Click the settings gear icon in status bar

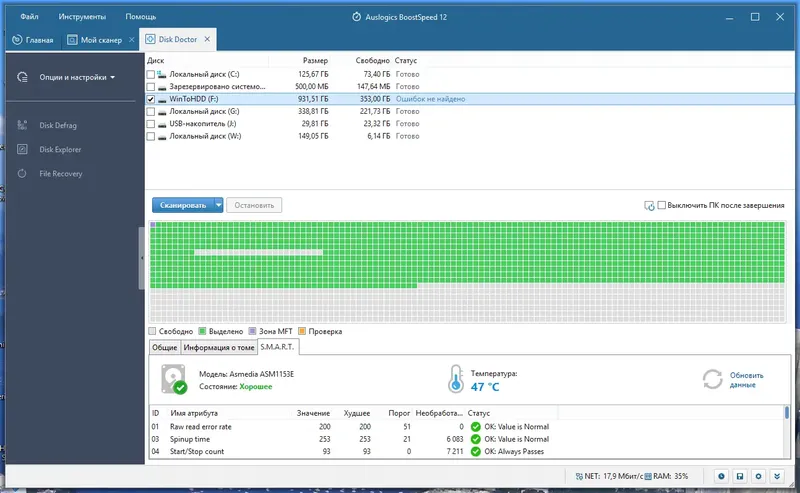pyautogui.click(x=758, y=476)
